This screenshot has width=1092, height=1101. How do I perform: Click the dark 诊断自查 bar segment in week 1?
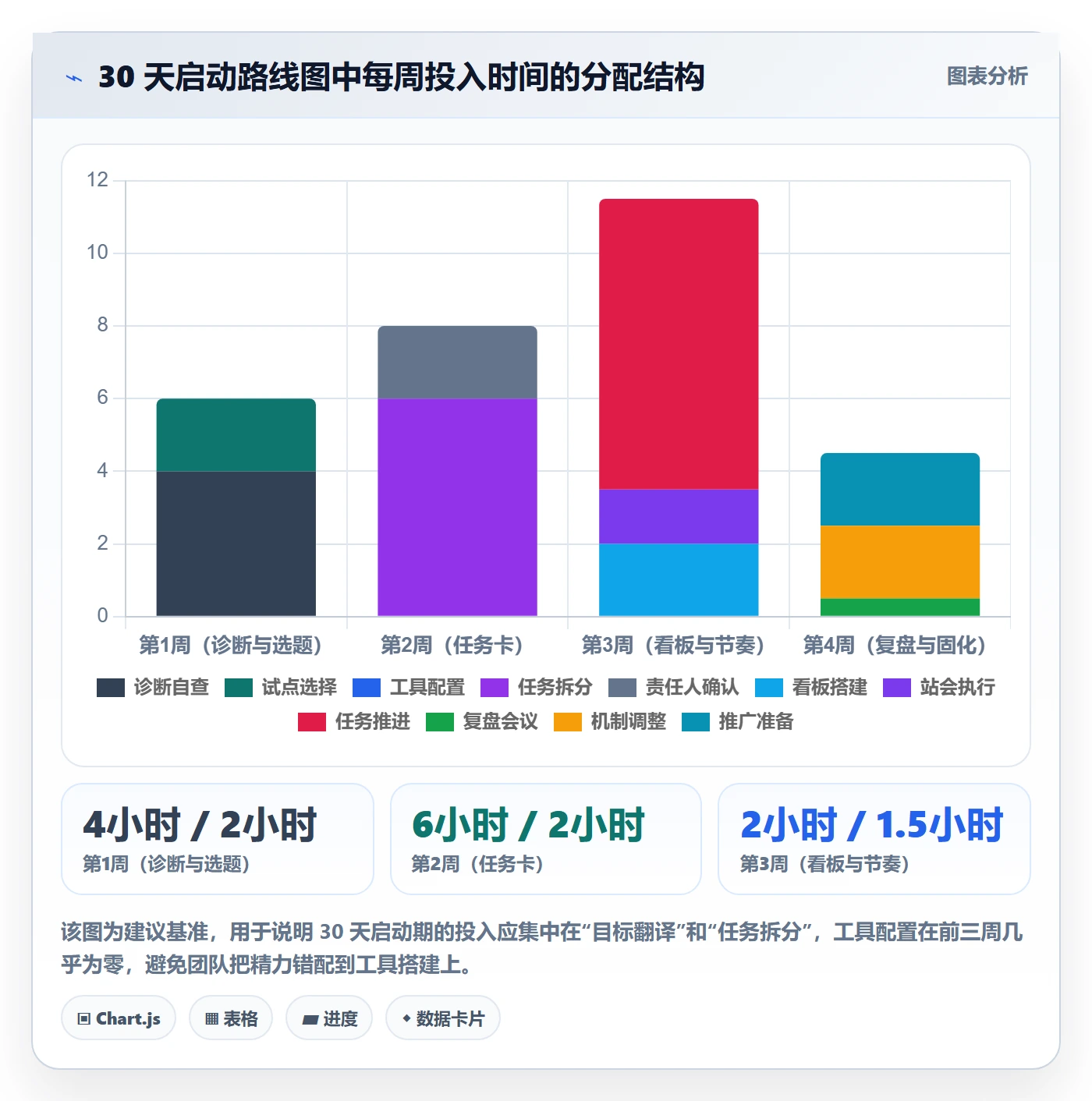[236, 543]
